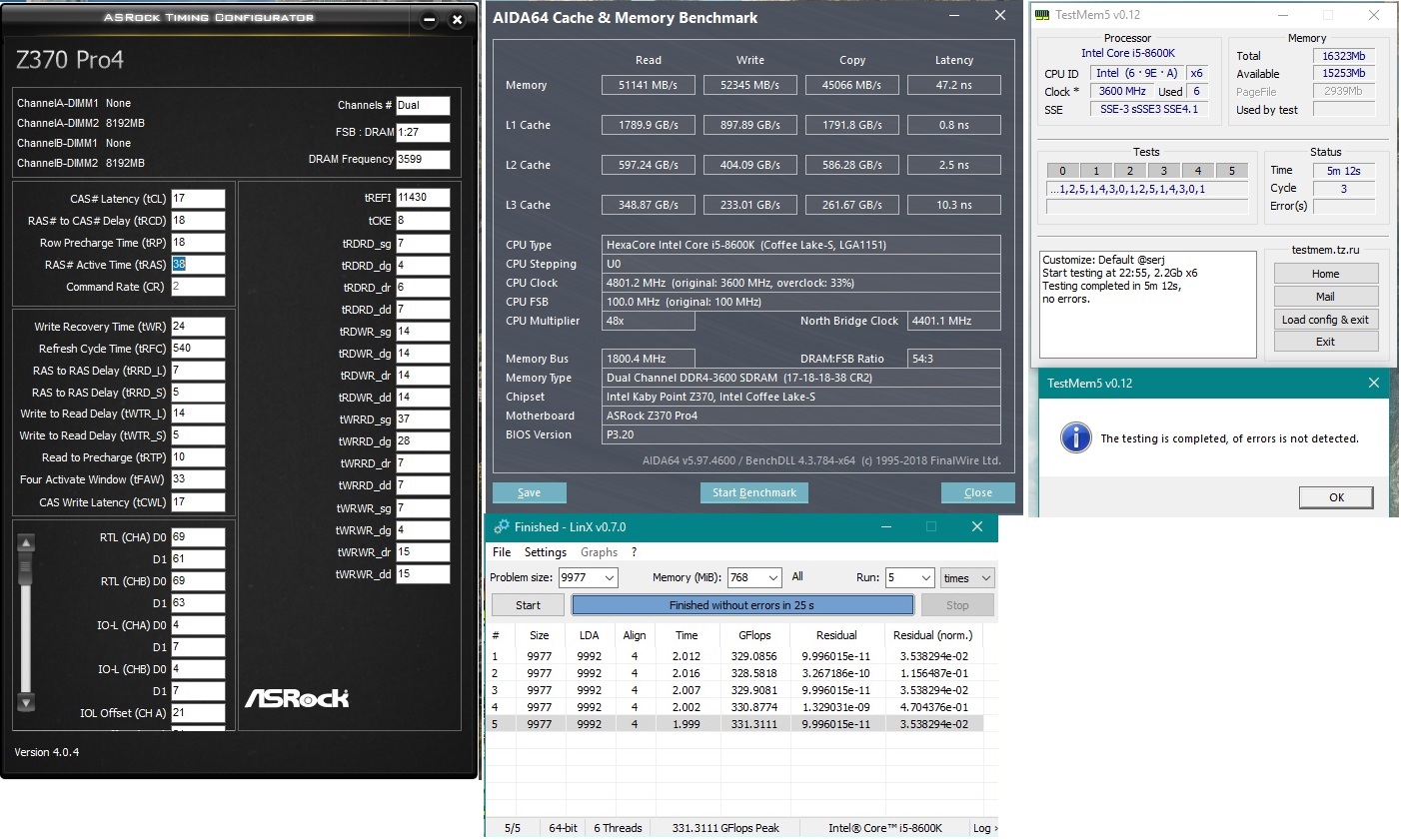Click the Exit button in TestMem5
The height and width of the screenshot is (840, 1401).
point(1326,342)
